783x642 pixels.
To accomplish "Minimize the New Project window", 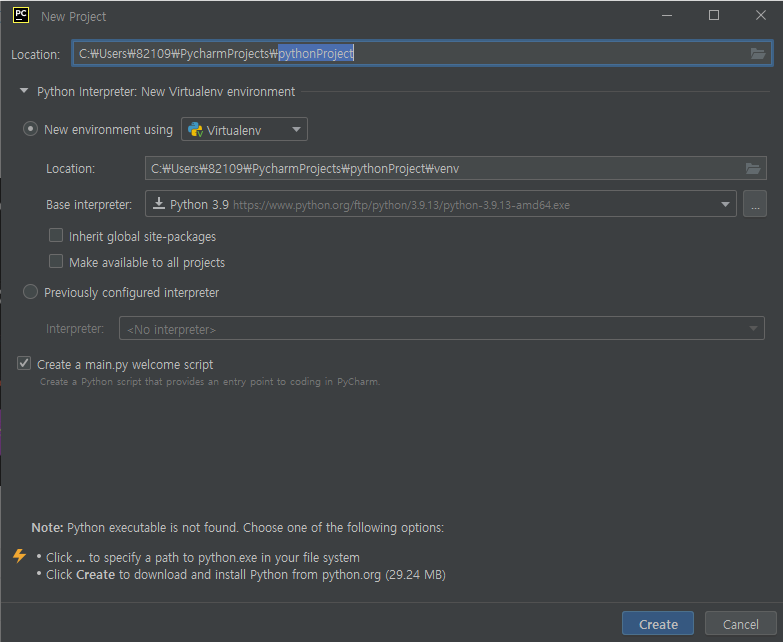I will point(667,15).
